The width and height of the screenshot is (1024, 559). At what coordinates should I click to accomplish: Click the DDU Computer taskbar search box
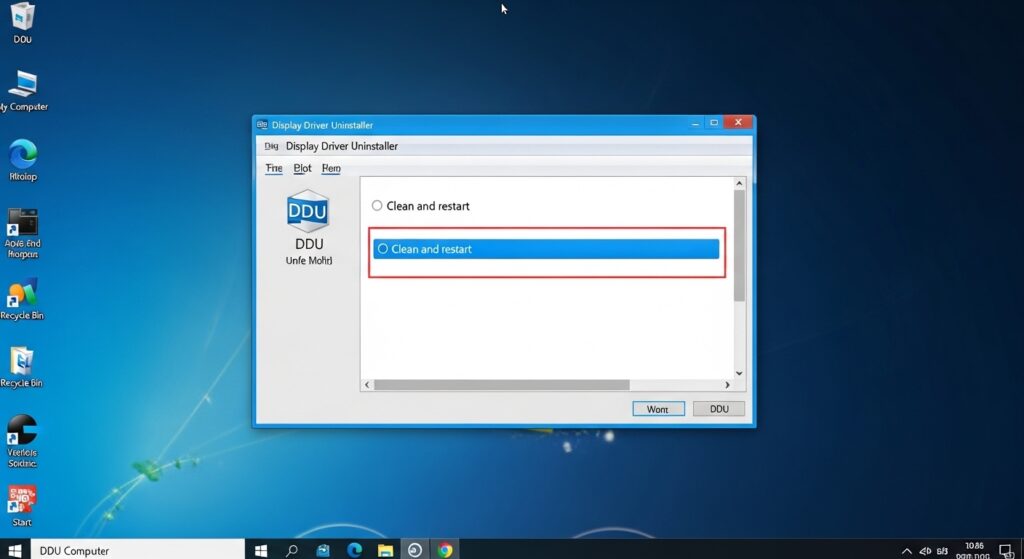[137, 551]
